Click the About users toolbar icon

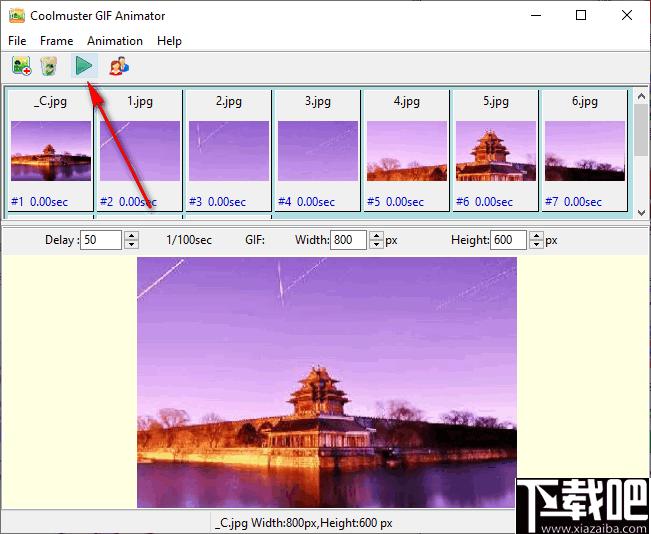[119, 66]
